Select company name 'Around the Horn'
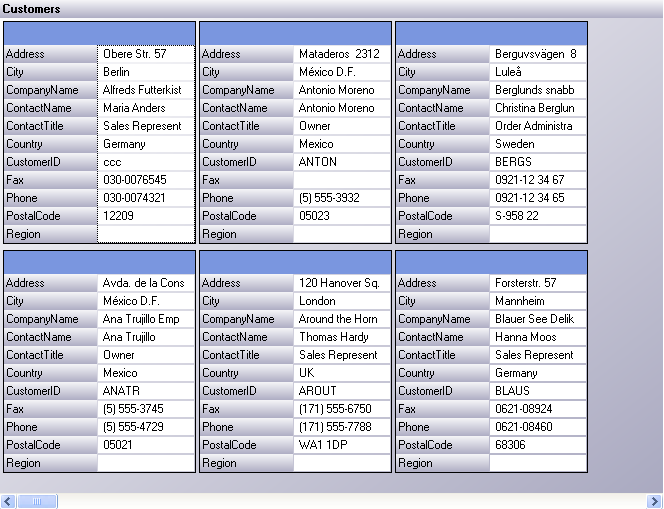Image resolution: width=664 pixels, height=509 pixels. 342,319
